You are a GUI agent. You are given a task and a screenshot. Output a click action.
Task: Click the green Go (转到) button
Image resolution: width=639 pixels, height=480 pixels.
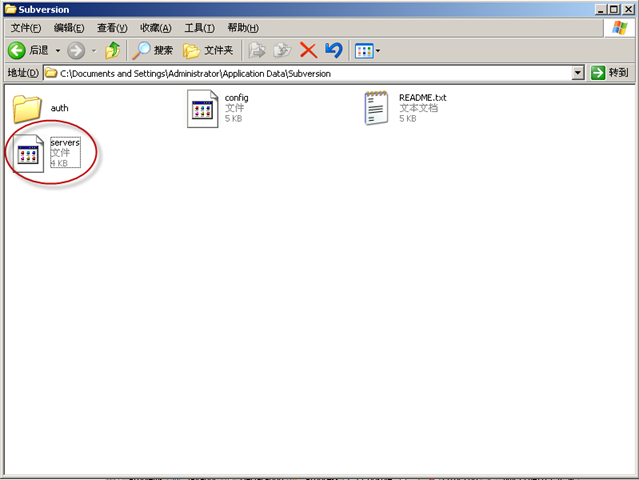coord(610,73)
